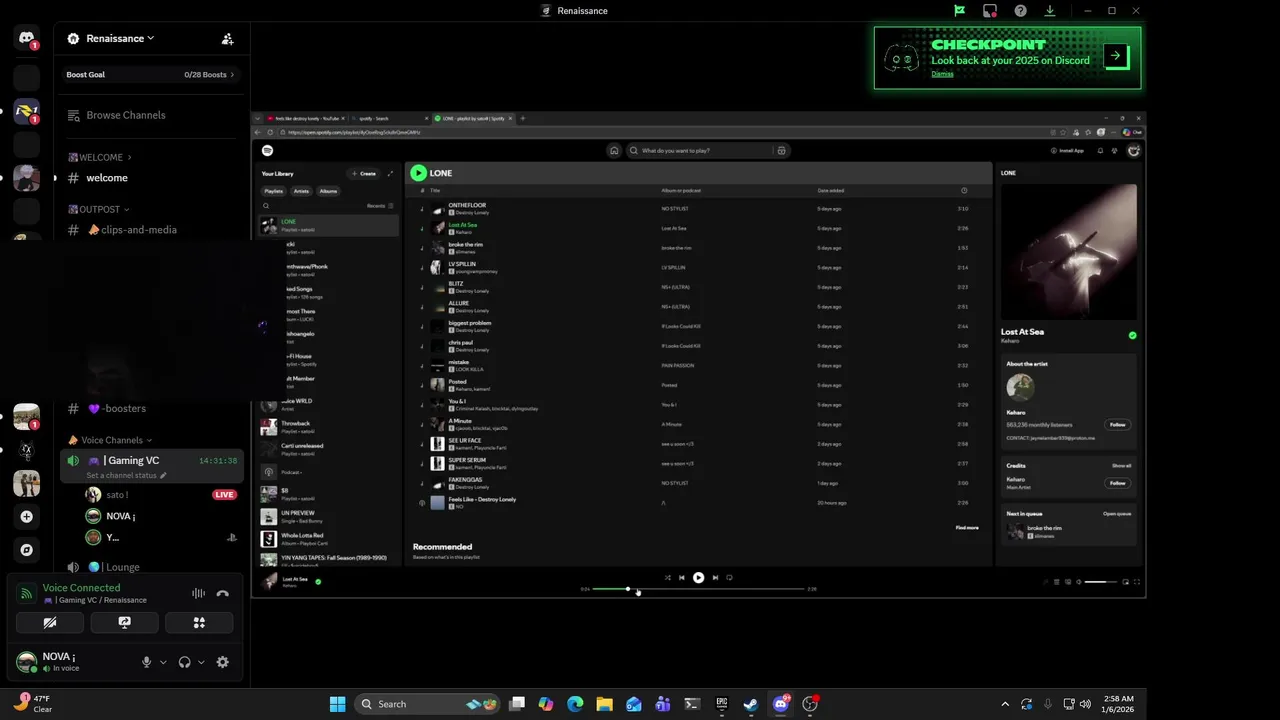Collapse the Voice Channels category

(x=110, y=440)
